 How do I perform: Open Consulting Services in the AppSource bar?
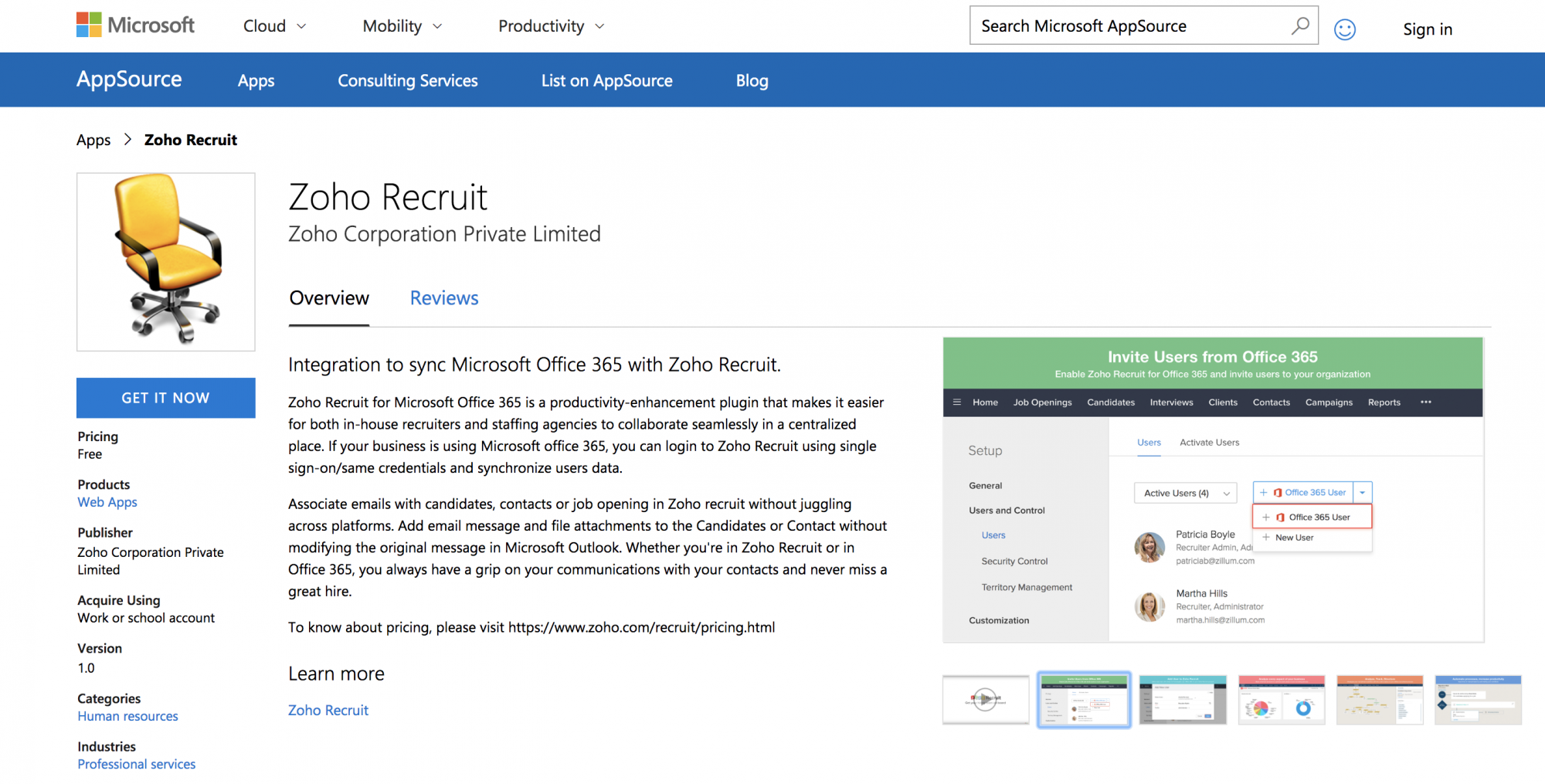pyautogui.click(x=407, y=80)
